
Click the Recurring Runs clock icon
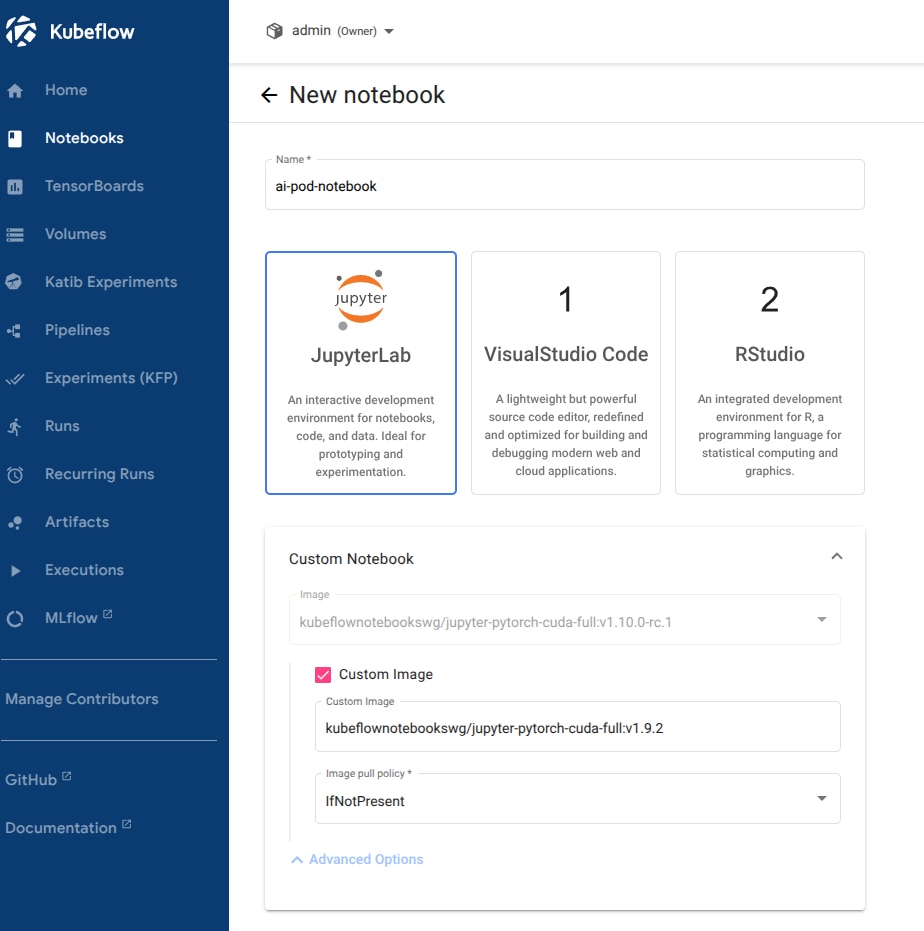[x=15, y=474]
